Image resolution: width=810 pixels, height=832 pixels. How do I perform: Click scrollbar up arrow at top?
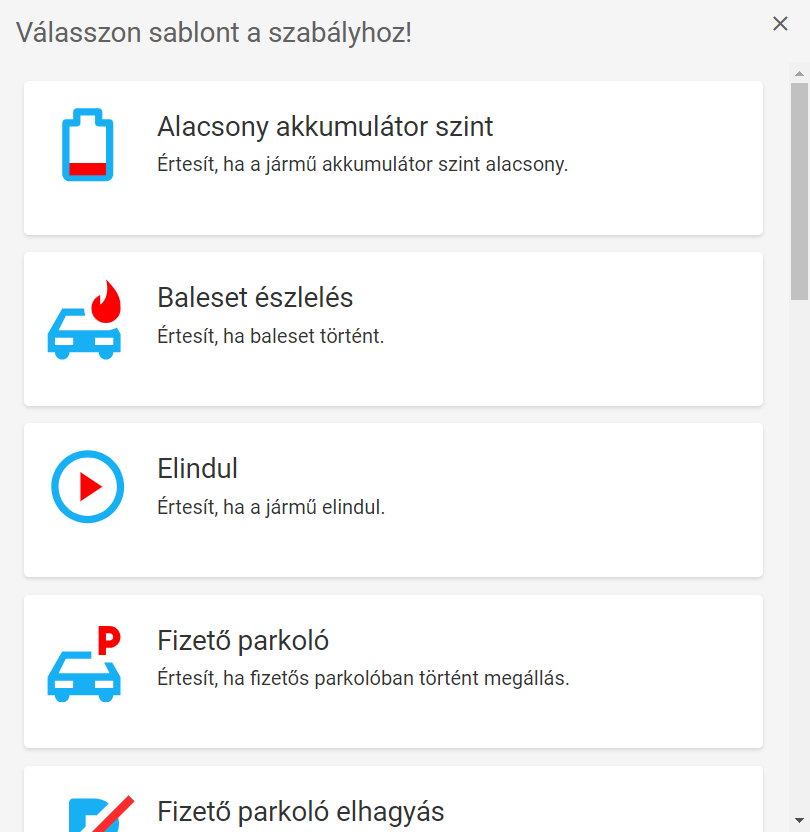coord(799,73)
